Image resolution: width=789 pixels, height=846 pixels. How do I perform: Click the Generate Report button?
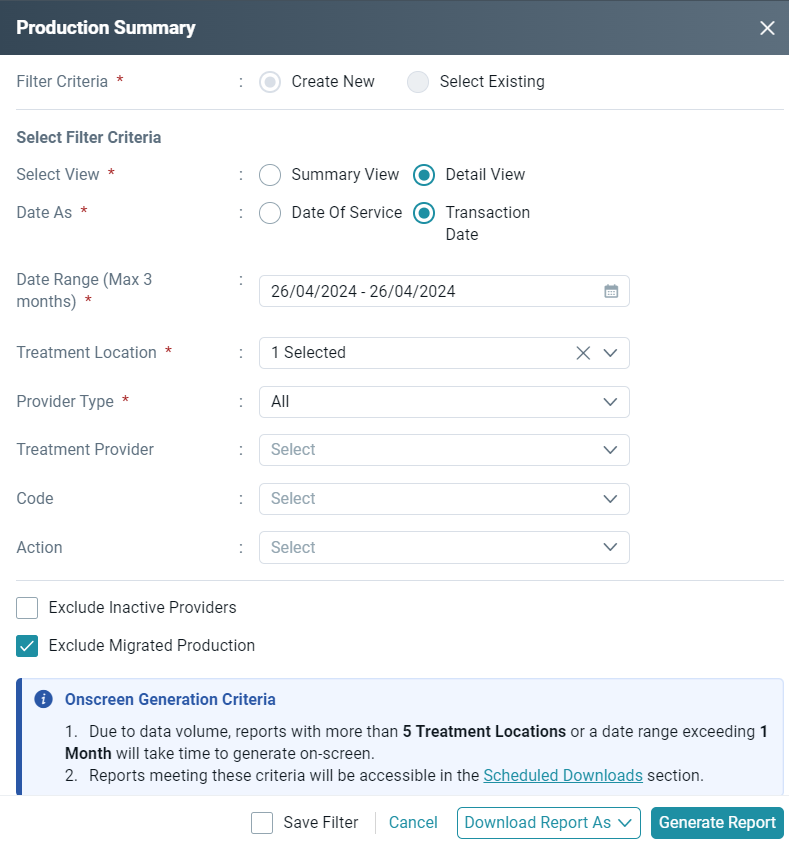717,823
